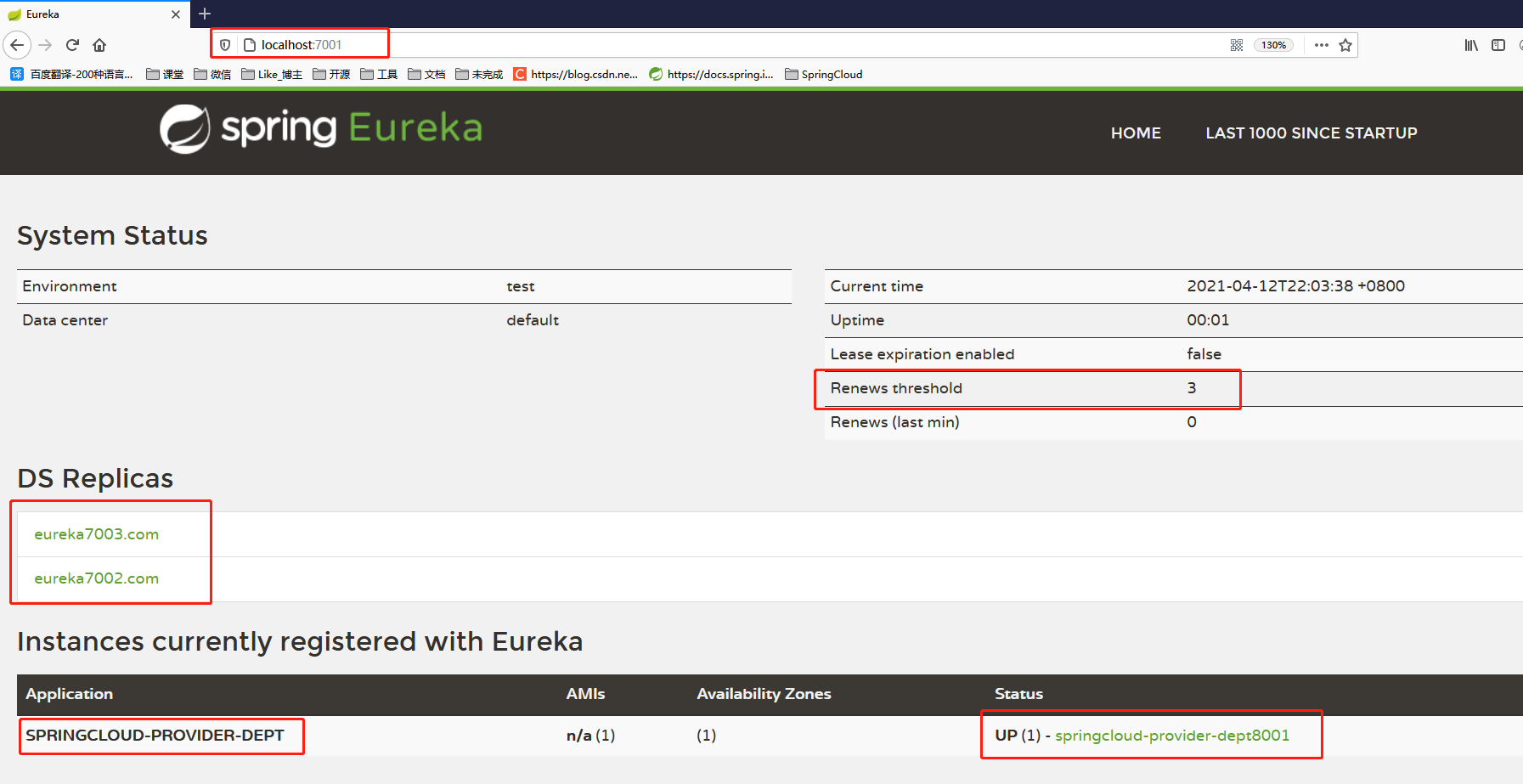
Task: Select the Eureka tab
Action: [x=93, y=14]
